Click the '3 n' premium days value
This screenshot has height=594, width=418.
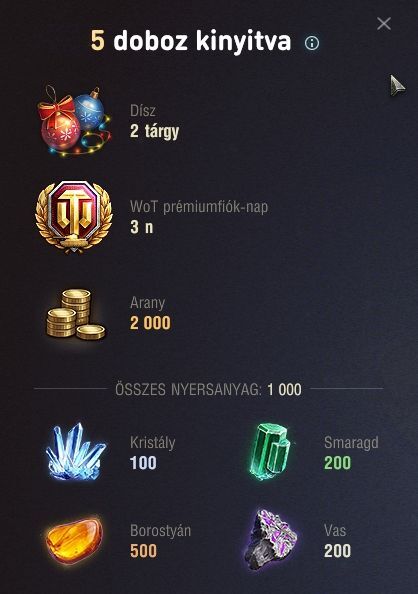coord(142,227)
